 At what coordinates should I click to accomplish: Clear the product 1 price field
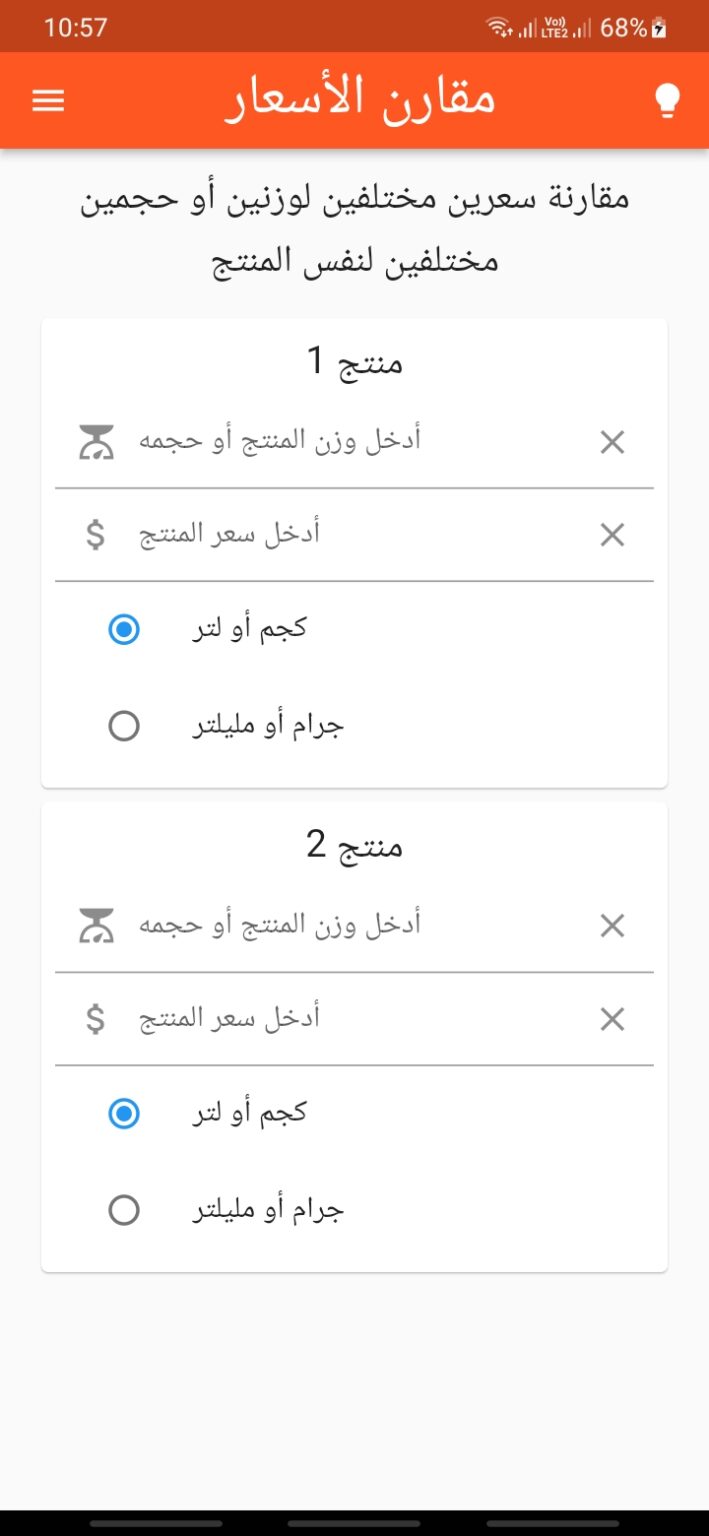612,535
